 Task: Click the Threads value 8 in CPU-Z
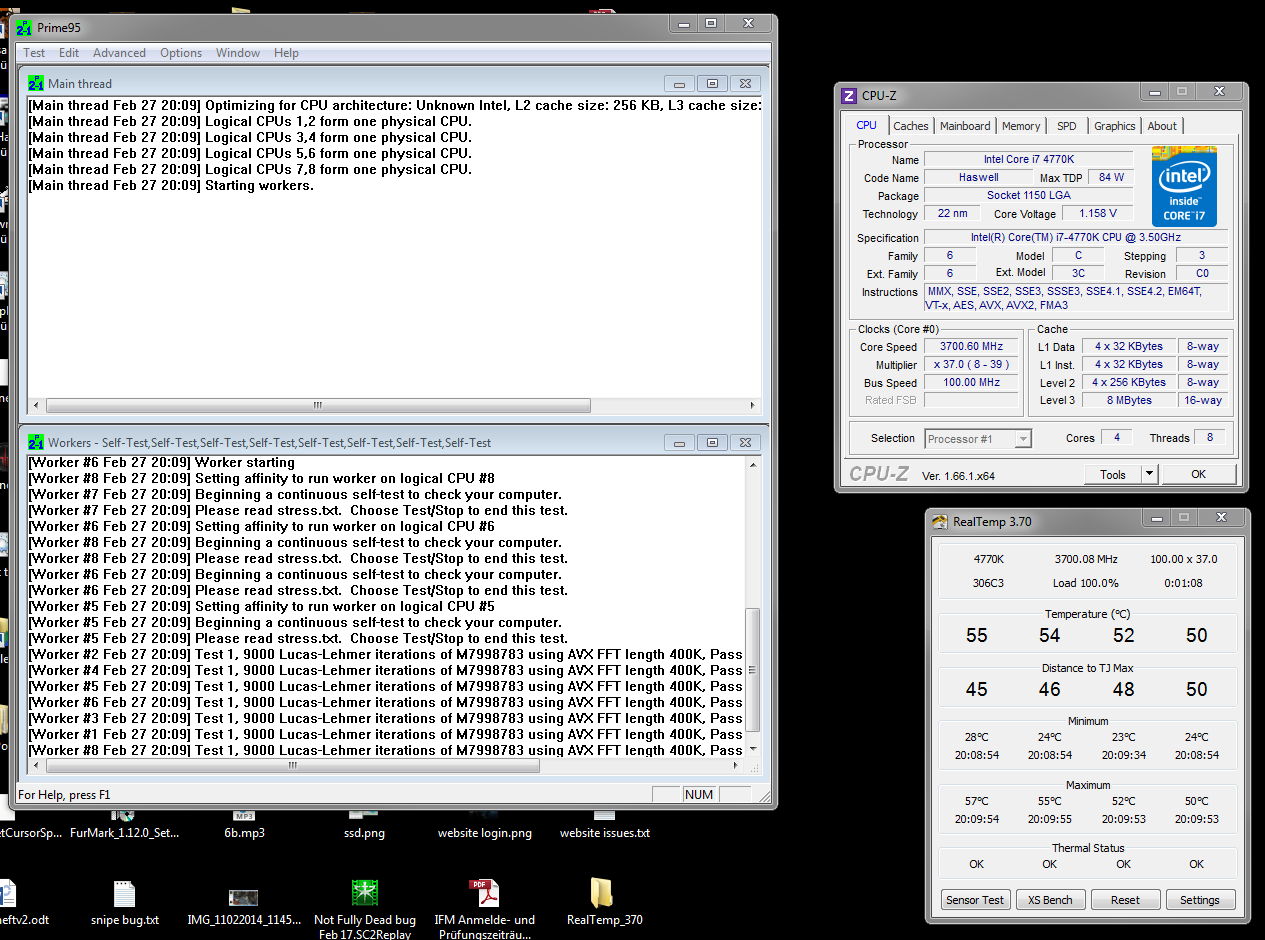pos(1210,438)
